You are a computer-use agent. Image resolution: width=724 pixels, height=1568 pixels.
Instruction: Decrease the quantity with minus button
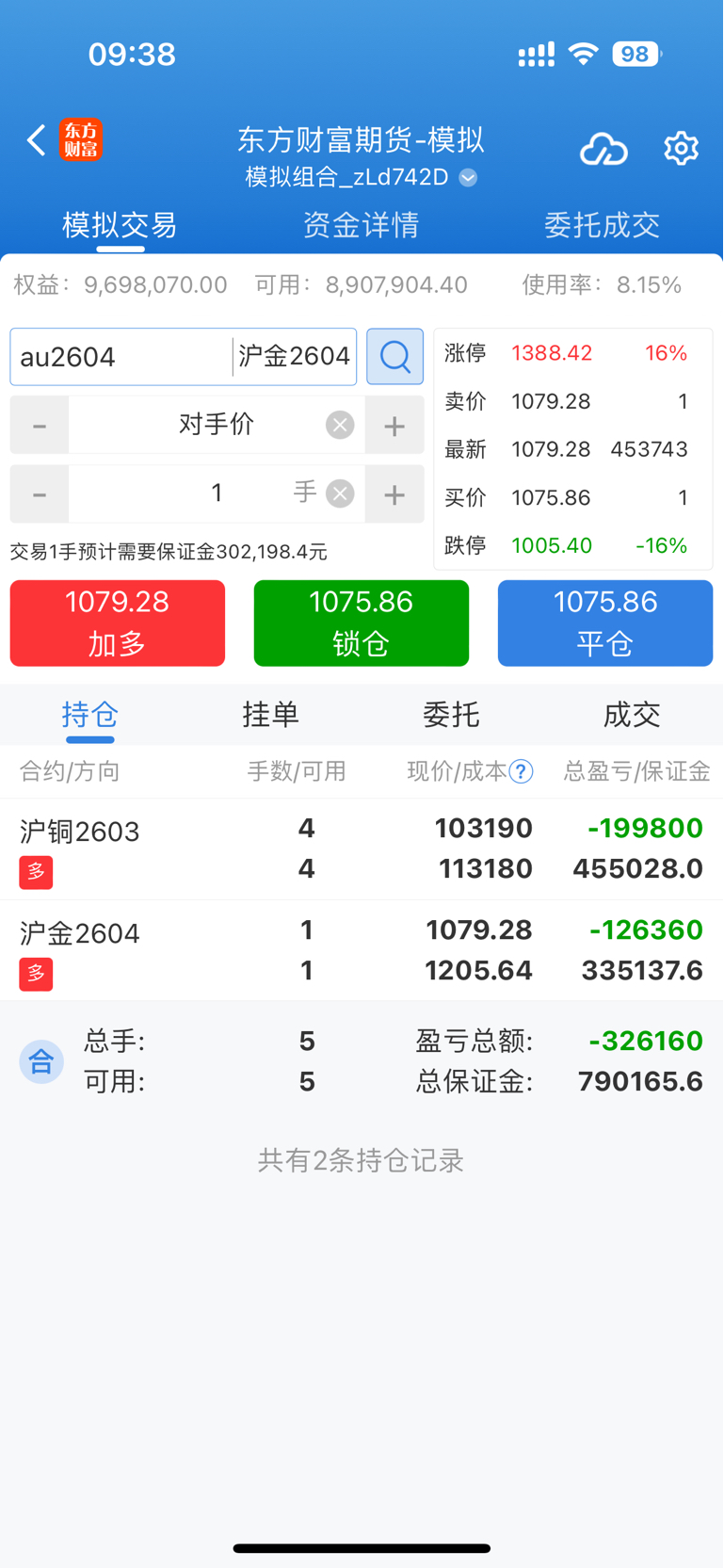[x=40, y=494]
